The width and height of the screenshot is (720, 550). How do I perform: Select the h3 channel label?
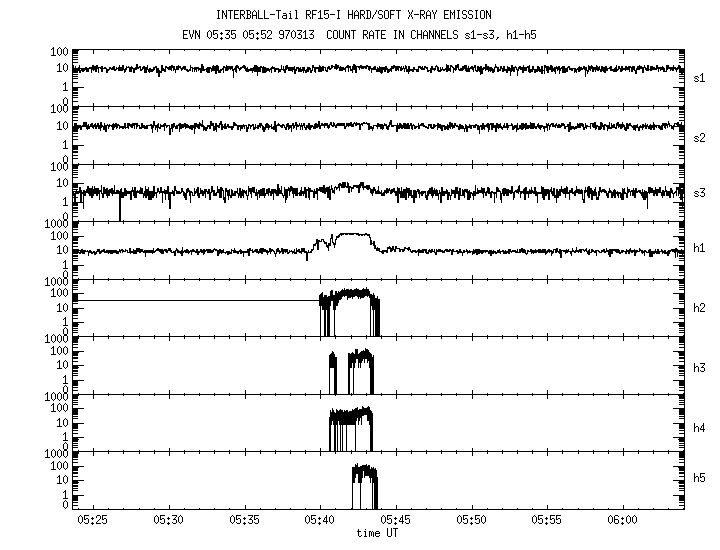[700, 368]
